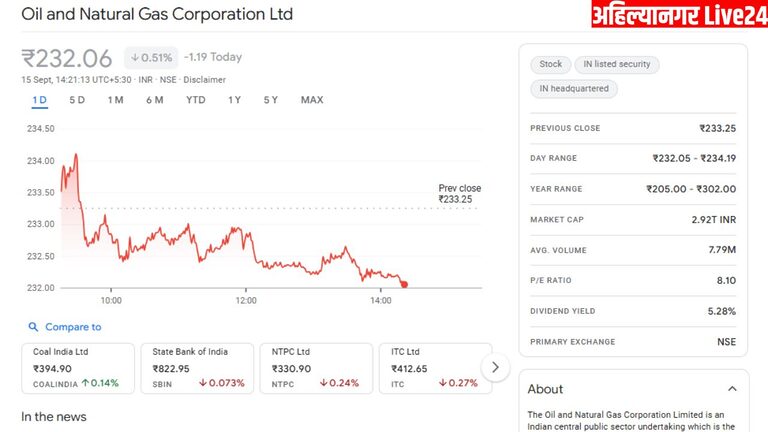Select the 1D time range tab
The height and width of the screenshot is (432, 768).
coord(40,100)
